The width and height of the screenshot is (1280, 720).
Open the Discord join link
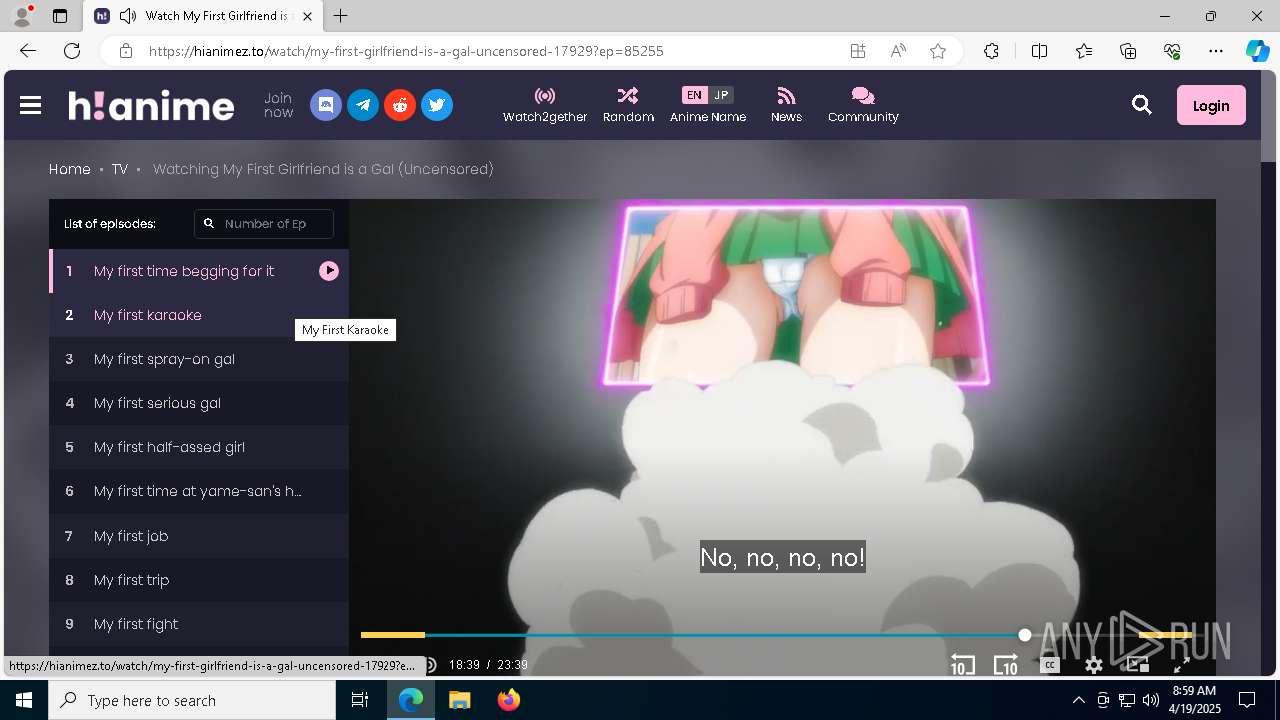click(x=326, y=105)
